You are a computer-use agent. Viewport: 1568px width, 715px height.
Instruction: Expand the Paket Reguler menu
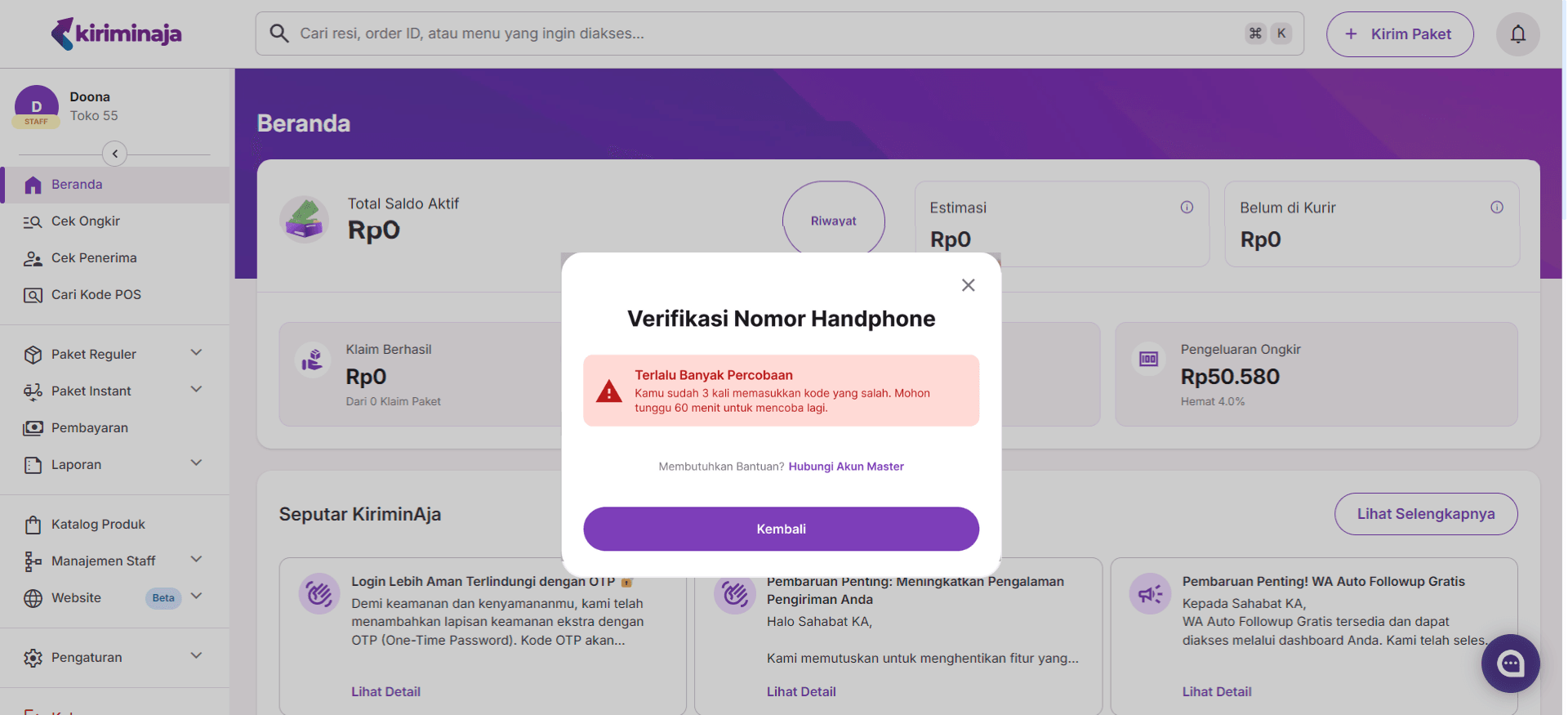click(x=196, y=353)
